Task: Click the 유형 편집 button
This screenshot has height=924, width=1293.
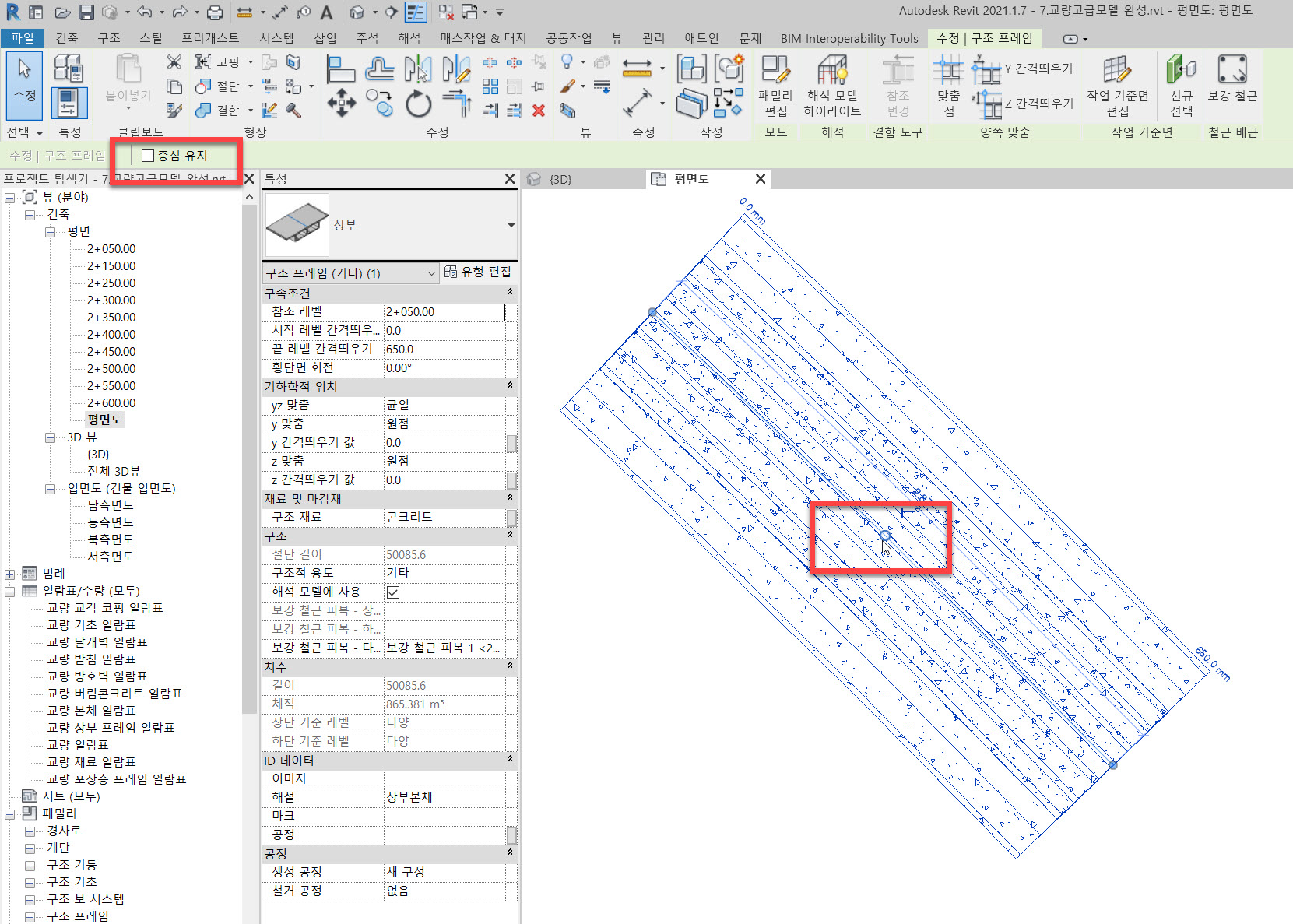Action: (478, 272)
